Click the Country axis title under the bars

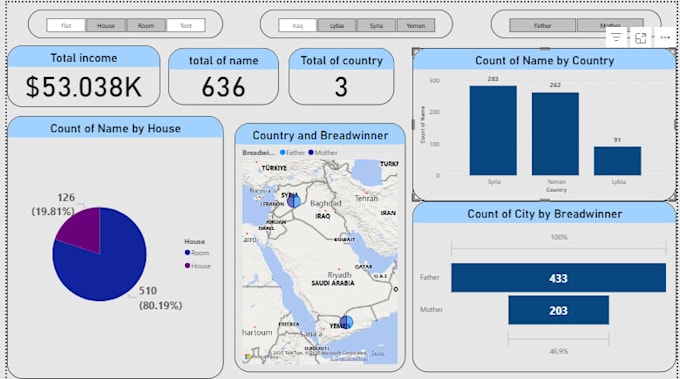(556, 190)
